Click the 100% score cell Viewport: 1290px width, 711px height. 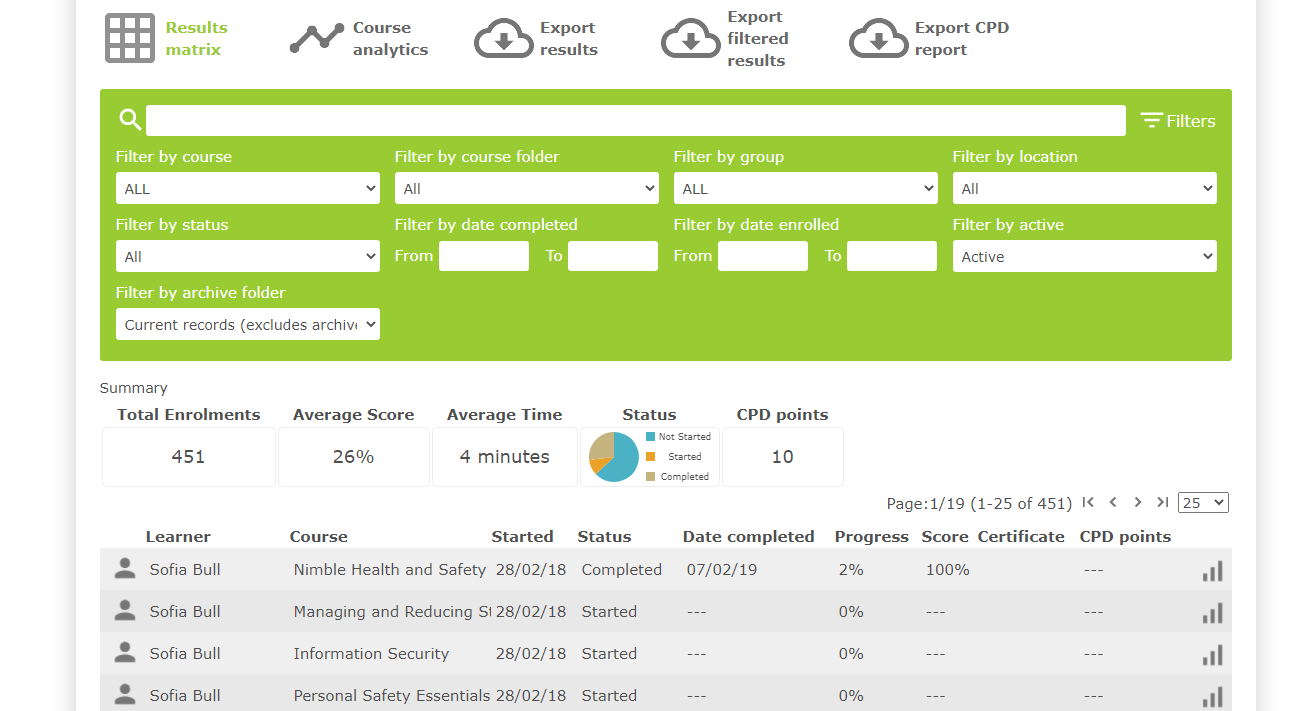(x=948, y=569)
